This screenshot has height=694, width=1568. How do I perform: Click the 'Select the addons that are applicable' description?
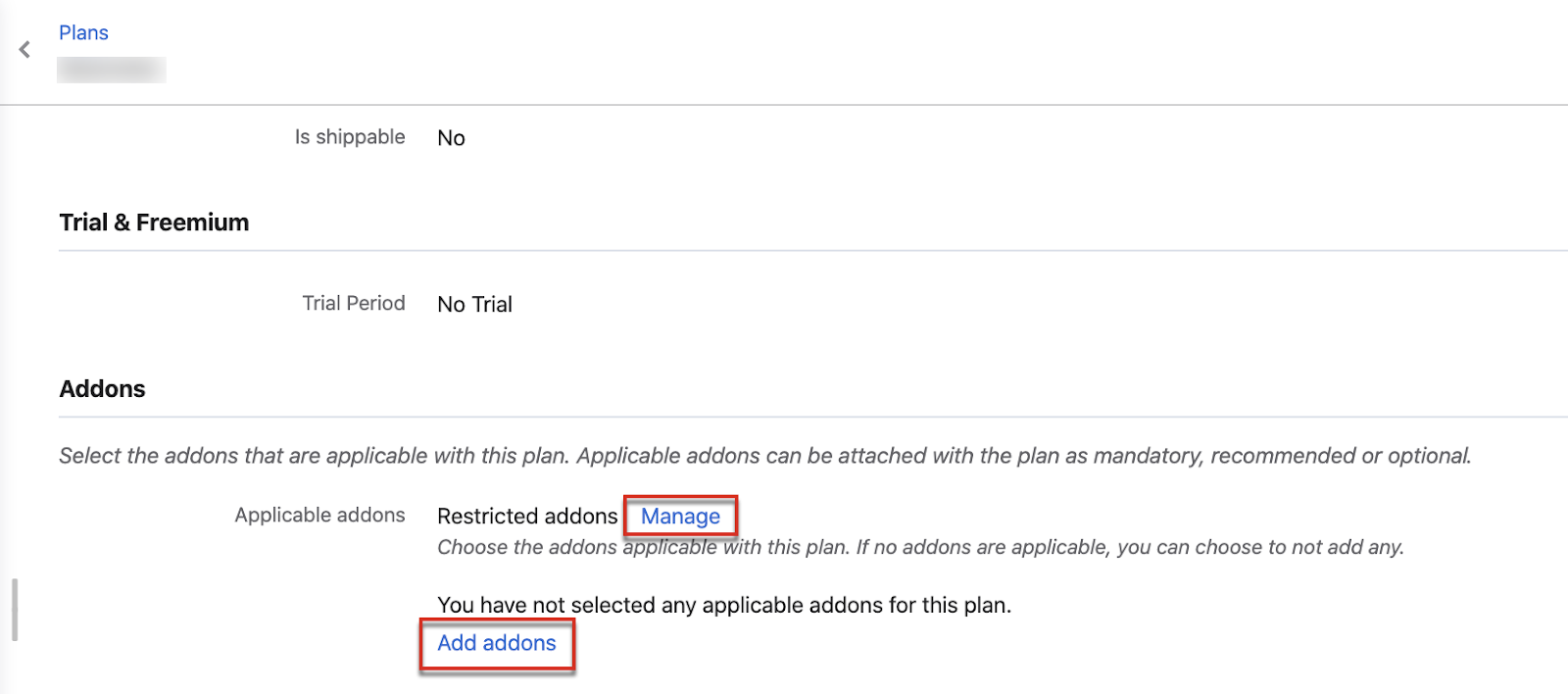click(764, 456)
